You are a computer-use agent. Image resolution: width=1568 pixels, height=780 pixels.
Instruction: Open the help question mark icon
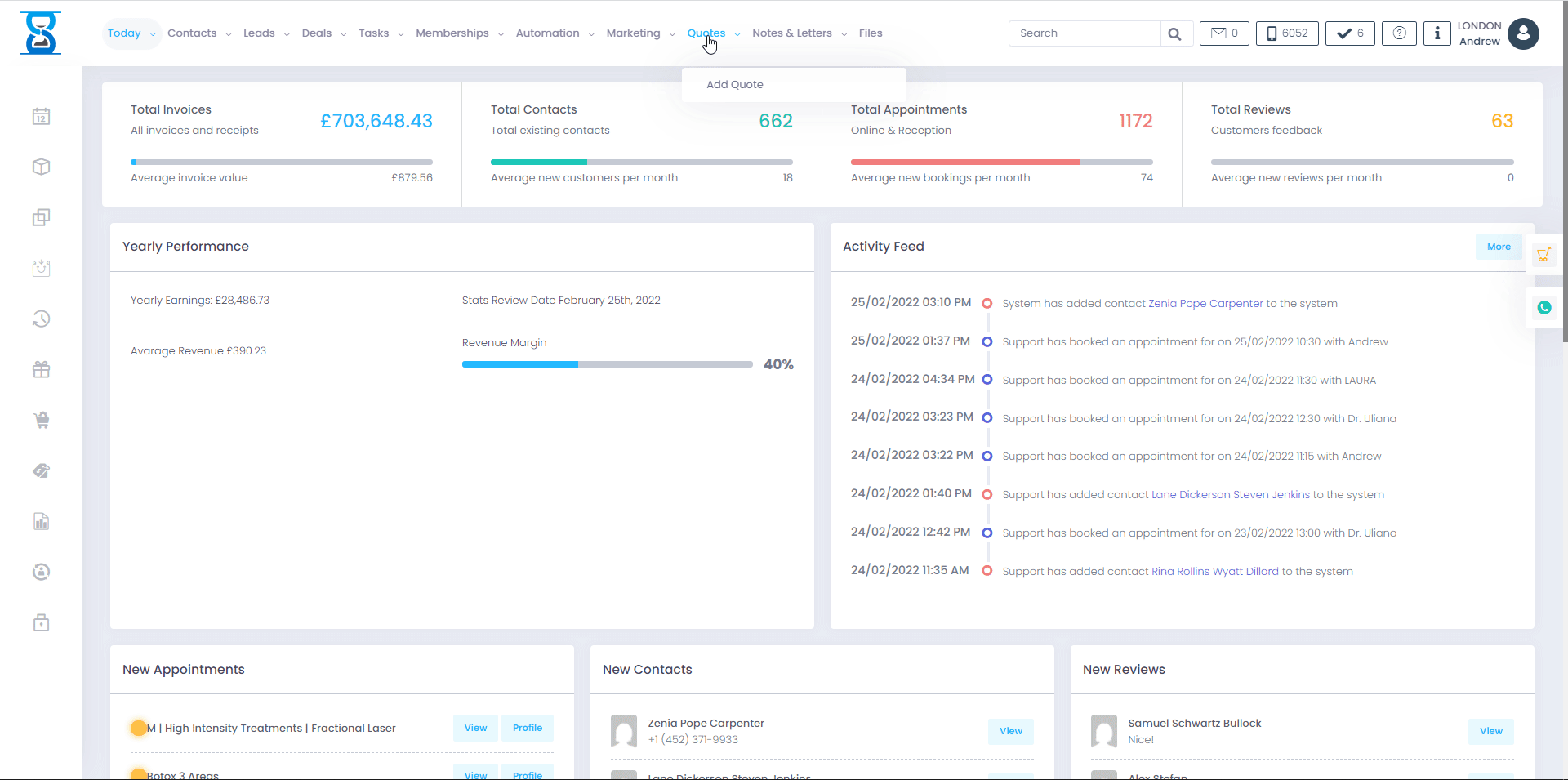coord(1399,33)
